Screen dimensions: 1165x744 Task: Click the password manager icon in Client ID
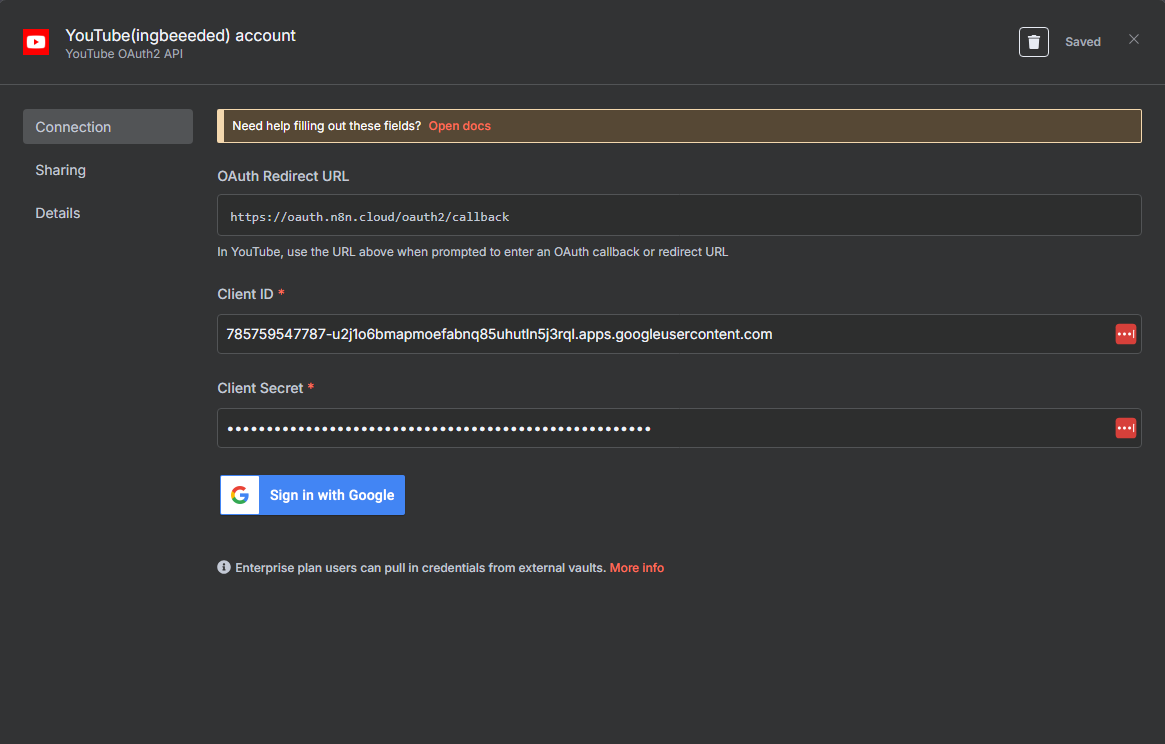[x=1126, y=334]
